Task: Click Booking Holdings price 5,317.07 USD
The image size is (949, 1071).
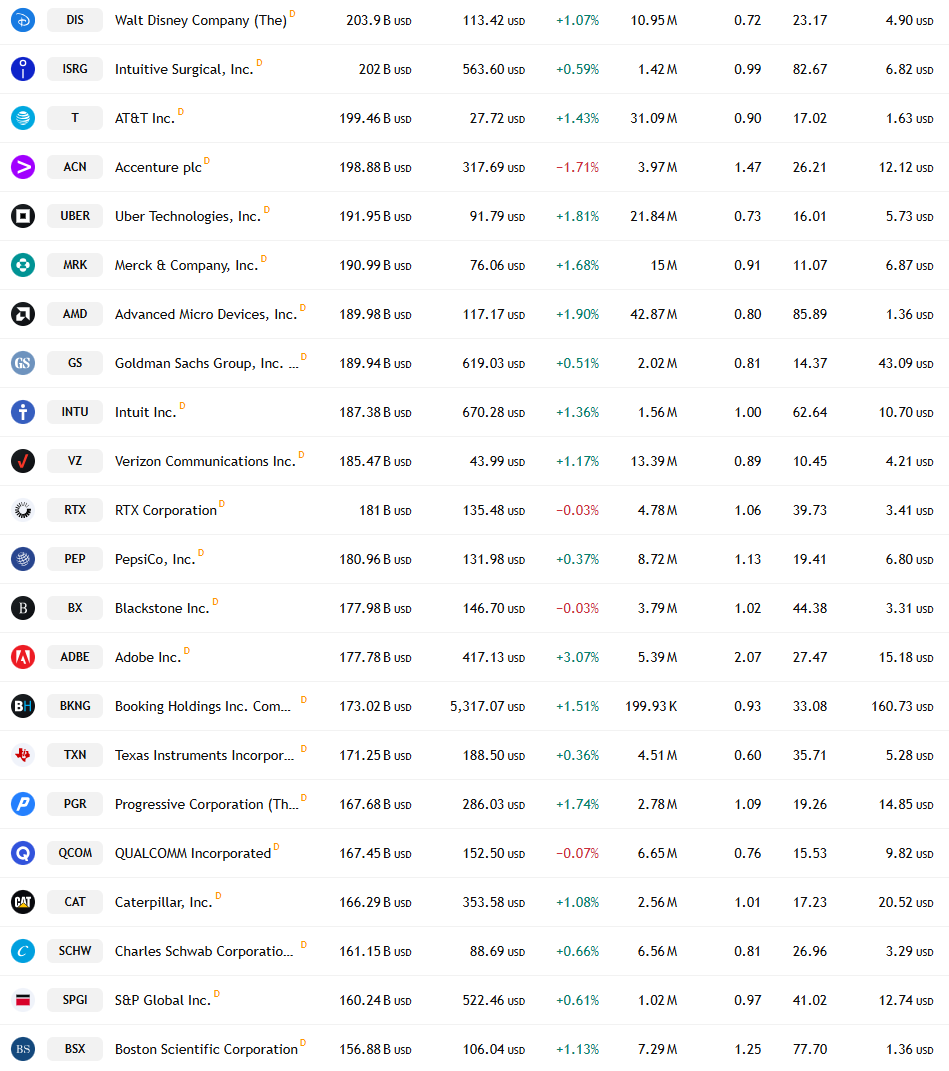Action: [487, 706]
